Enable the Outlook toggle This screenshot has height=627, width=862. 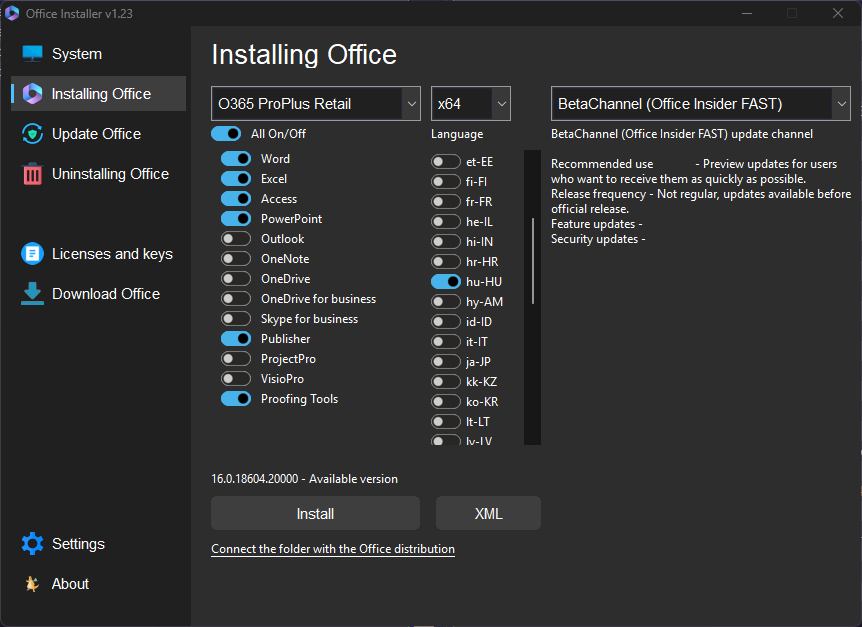236,238
